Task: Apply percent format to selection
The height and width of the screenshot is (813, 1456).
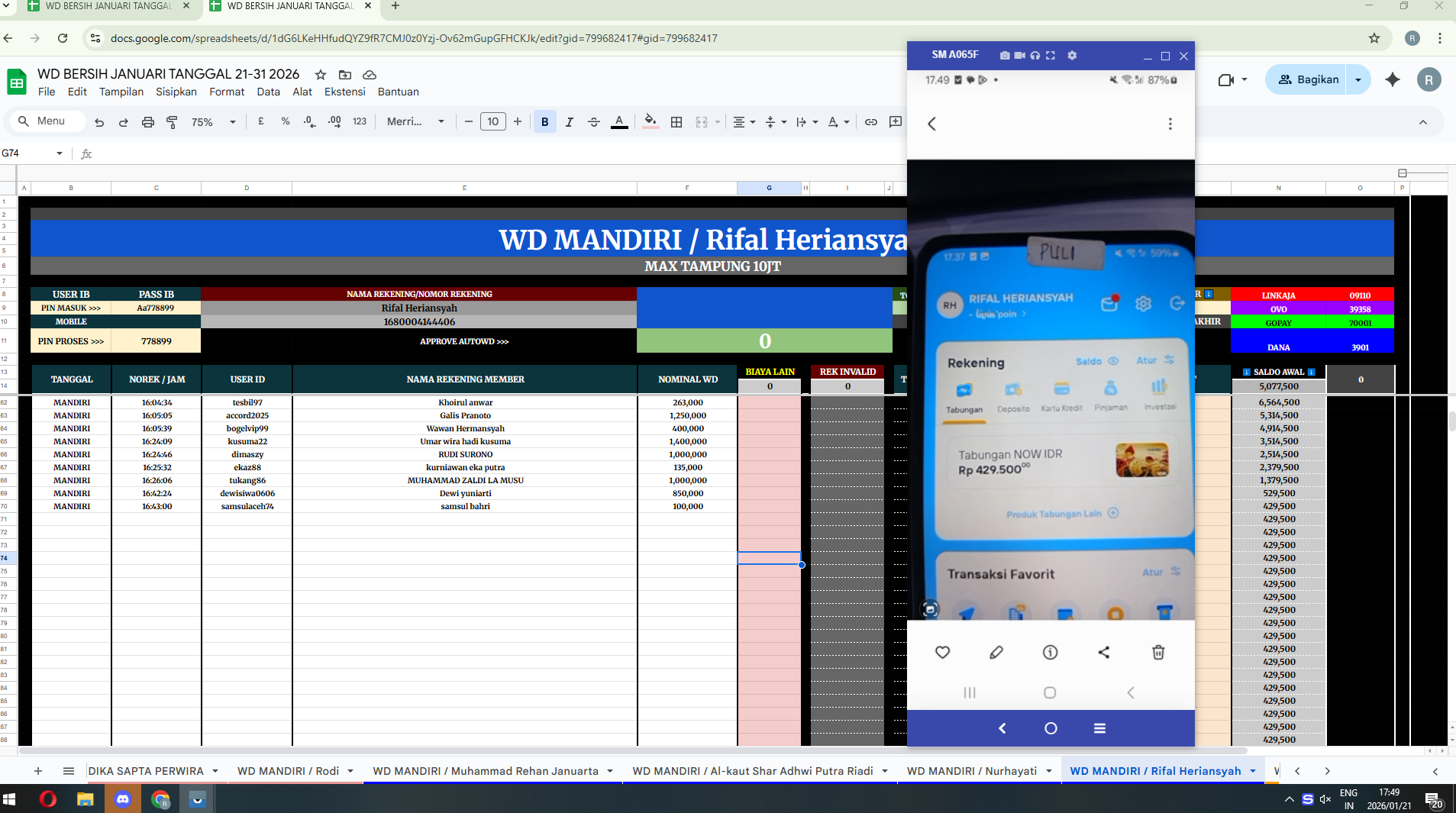Action: coord(286,121)
